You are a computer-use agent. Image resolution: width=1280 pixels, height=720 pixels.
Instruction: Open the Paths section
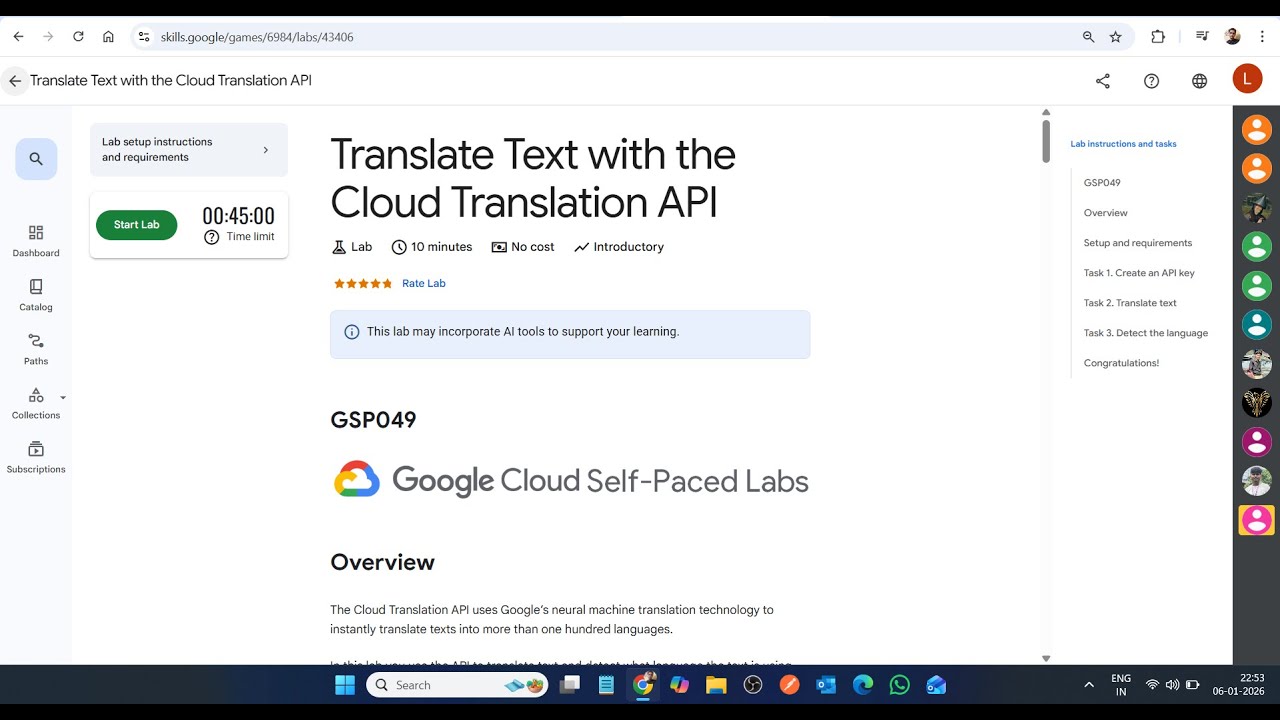[36, 349]
